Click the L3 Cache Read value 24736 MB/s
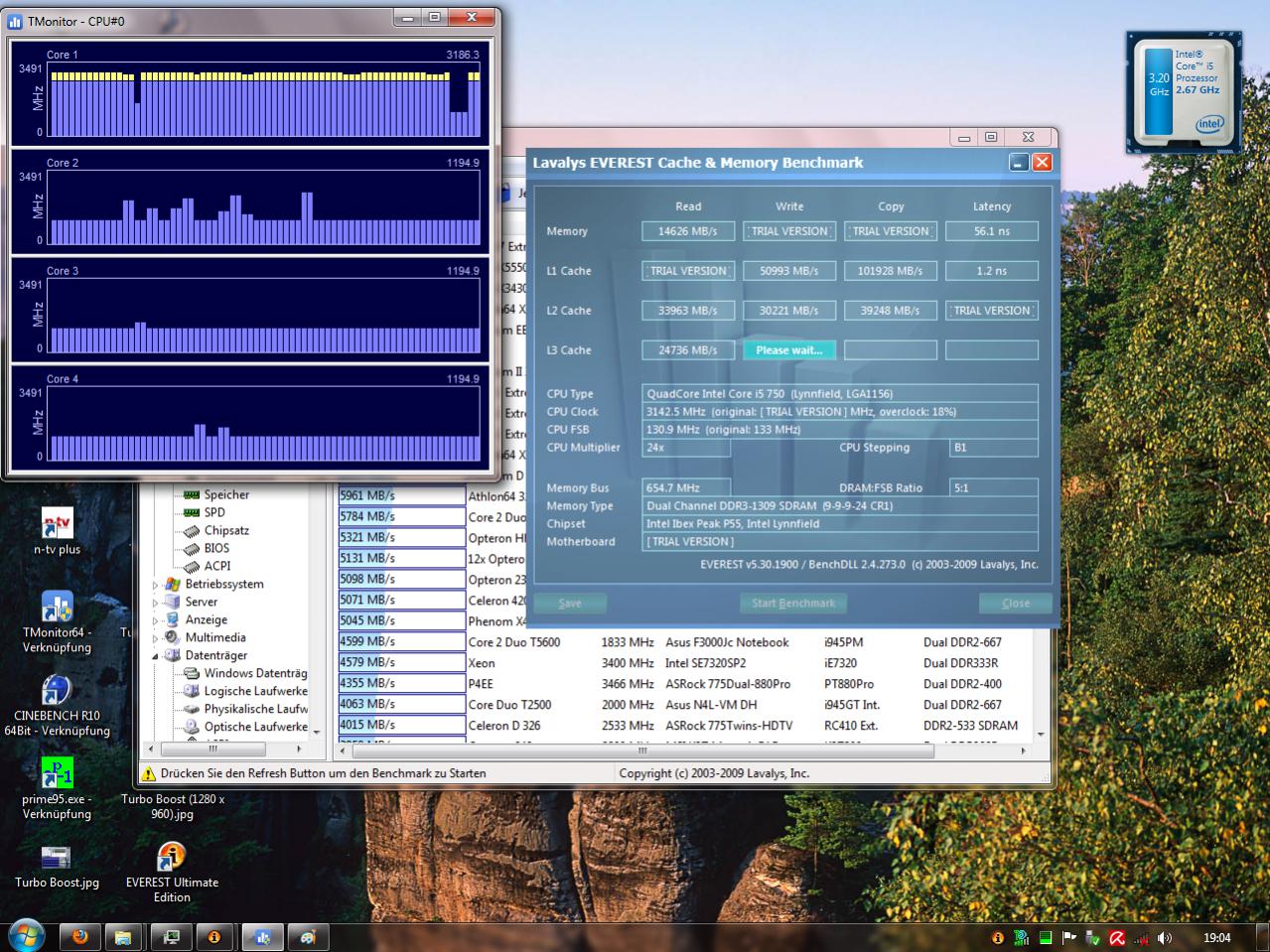1270x952 pixels. click(688, 350)
